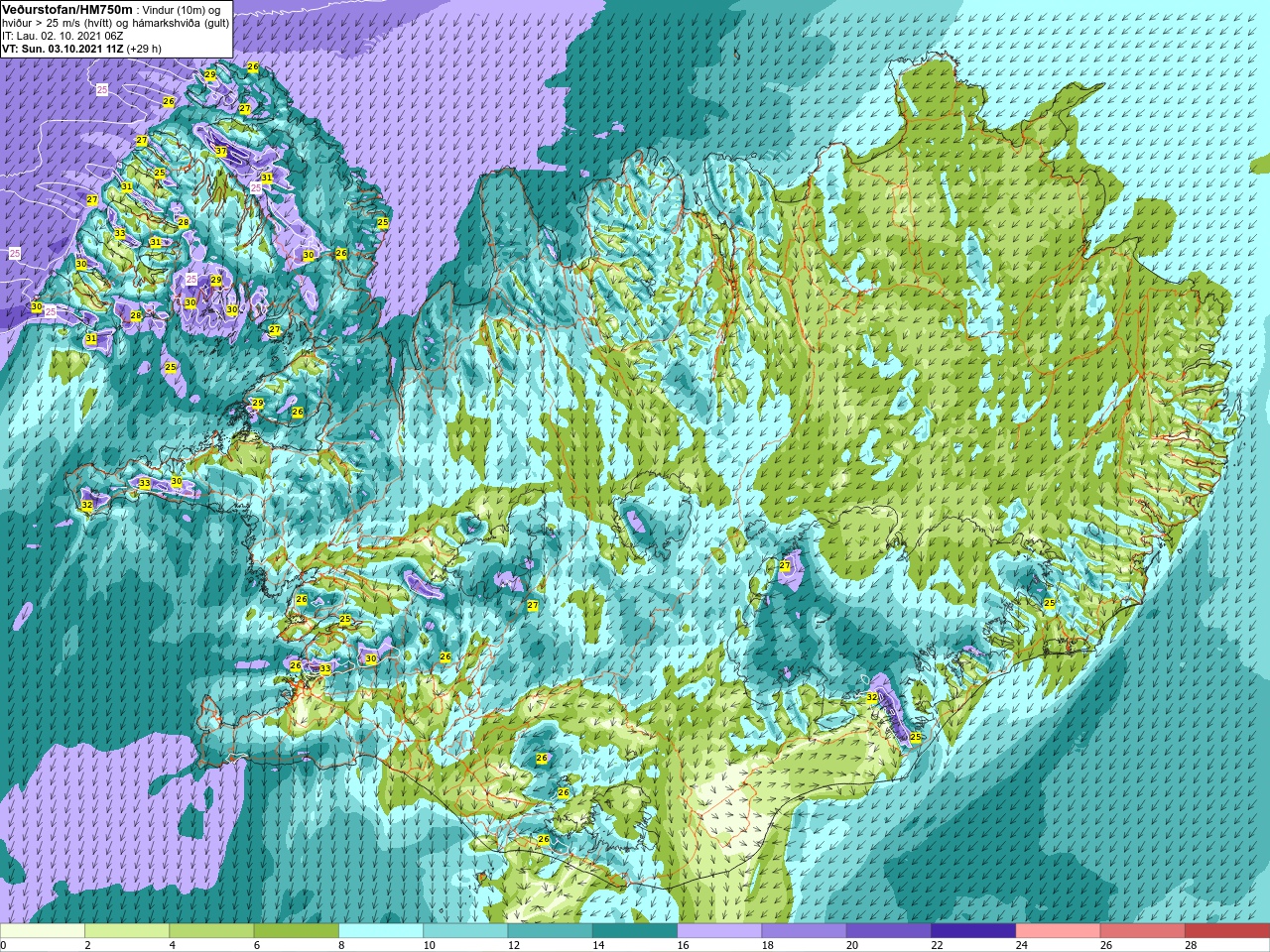
Task: Click the valid time 'VT: Sun. 03.10.2021 11Z'
Action: [x=63, y=48]
